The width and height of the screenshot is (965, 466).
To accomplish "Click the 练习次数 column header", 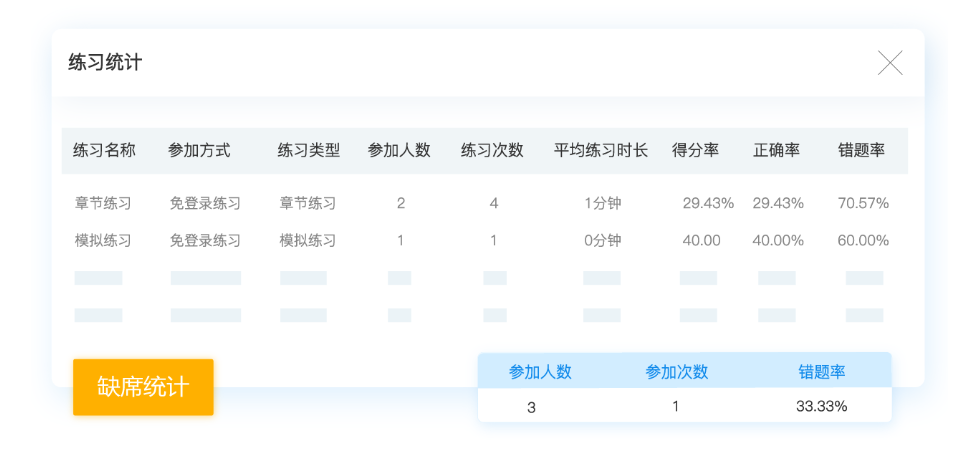I will (492, 151).
